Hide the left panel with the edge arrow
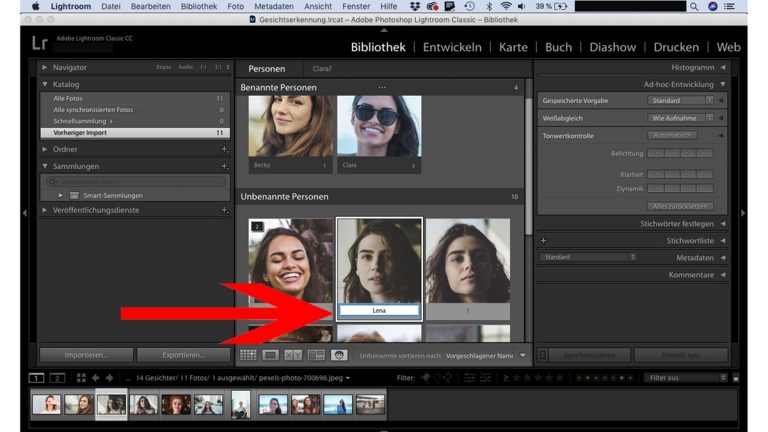 pos(25,213)
